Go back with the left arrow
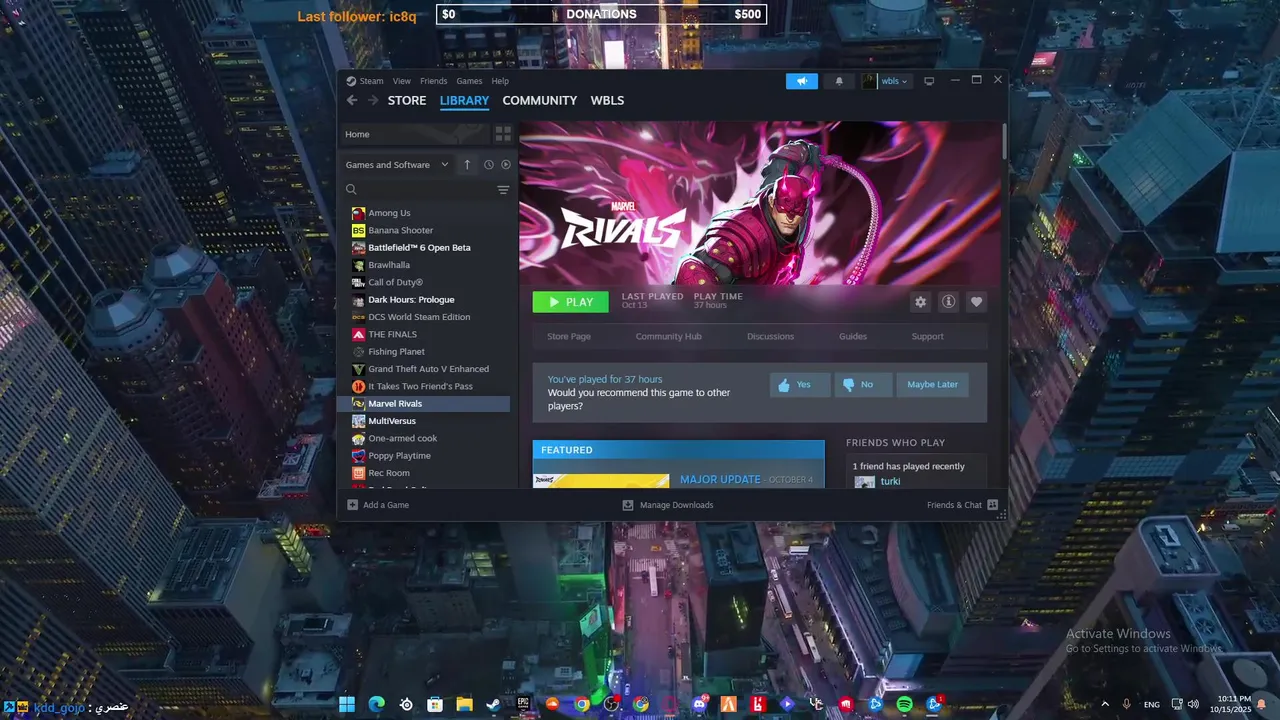The height and width of the screenshot is (720, 1280). coord(352,100)
